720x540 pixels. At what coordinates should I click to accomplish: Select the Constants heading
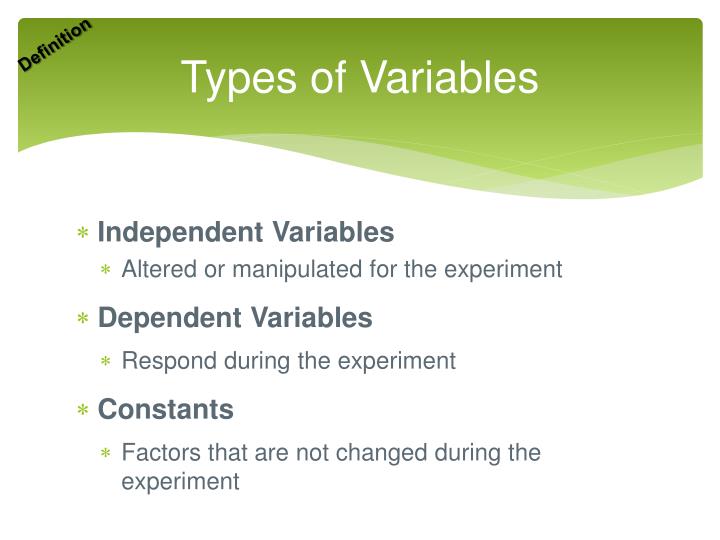(x=166, y=409)
